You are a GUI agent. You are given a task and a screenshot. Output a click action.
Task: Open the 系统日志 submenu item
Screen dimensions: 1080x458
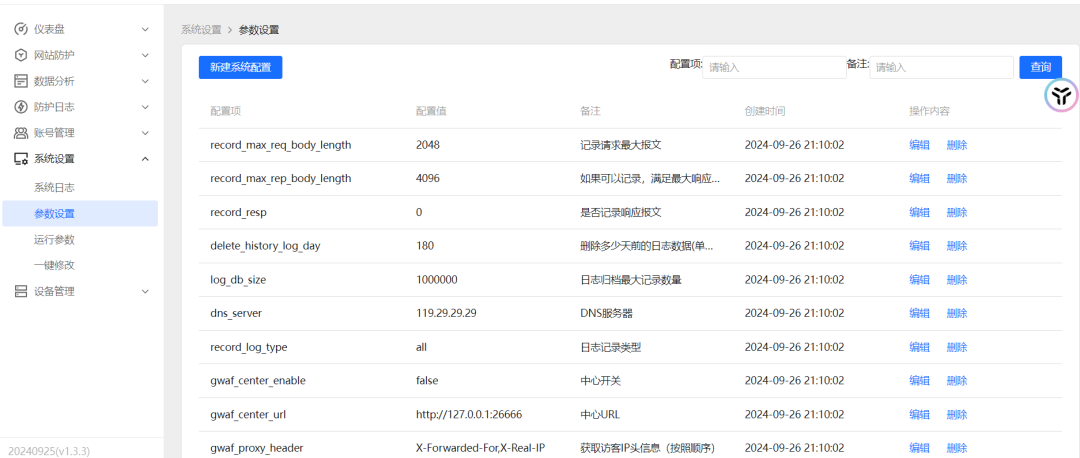[x=54, y=187]
